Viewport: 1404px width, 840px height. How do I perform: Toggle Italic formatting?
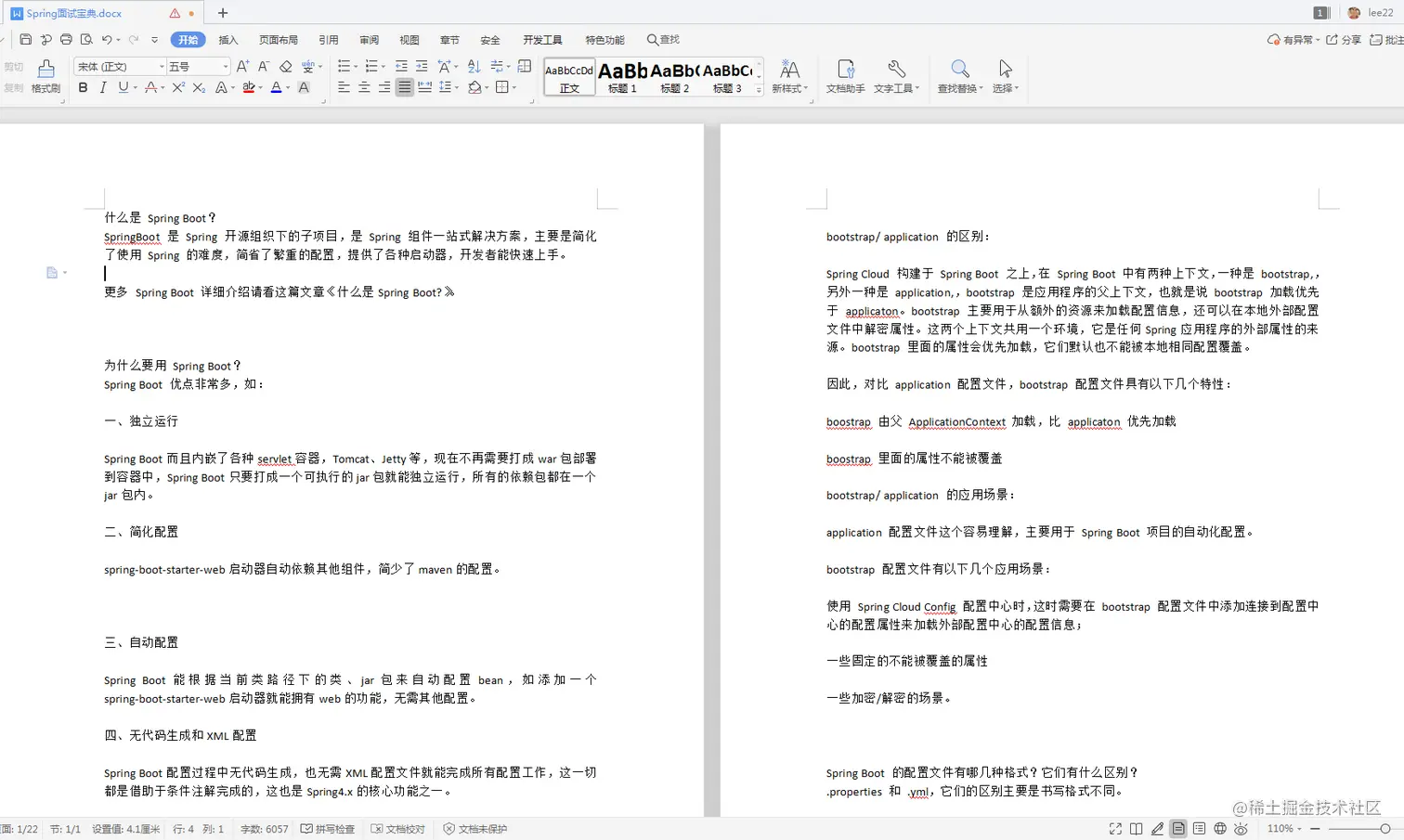(102, 87)
